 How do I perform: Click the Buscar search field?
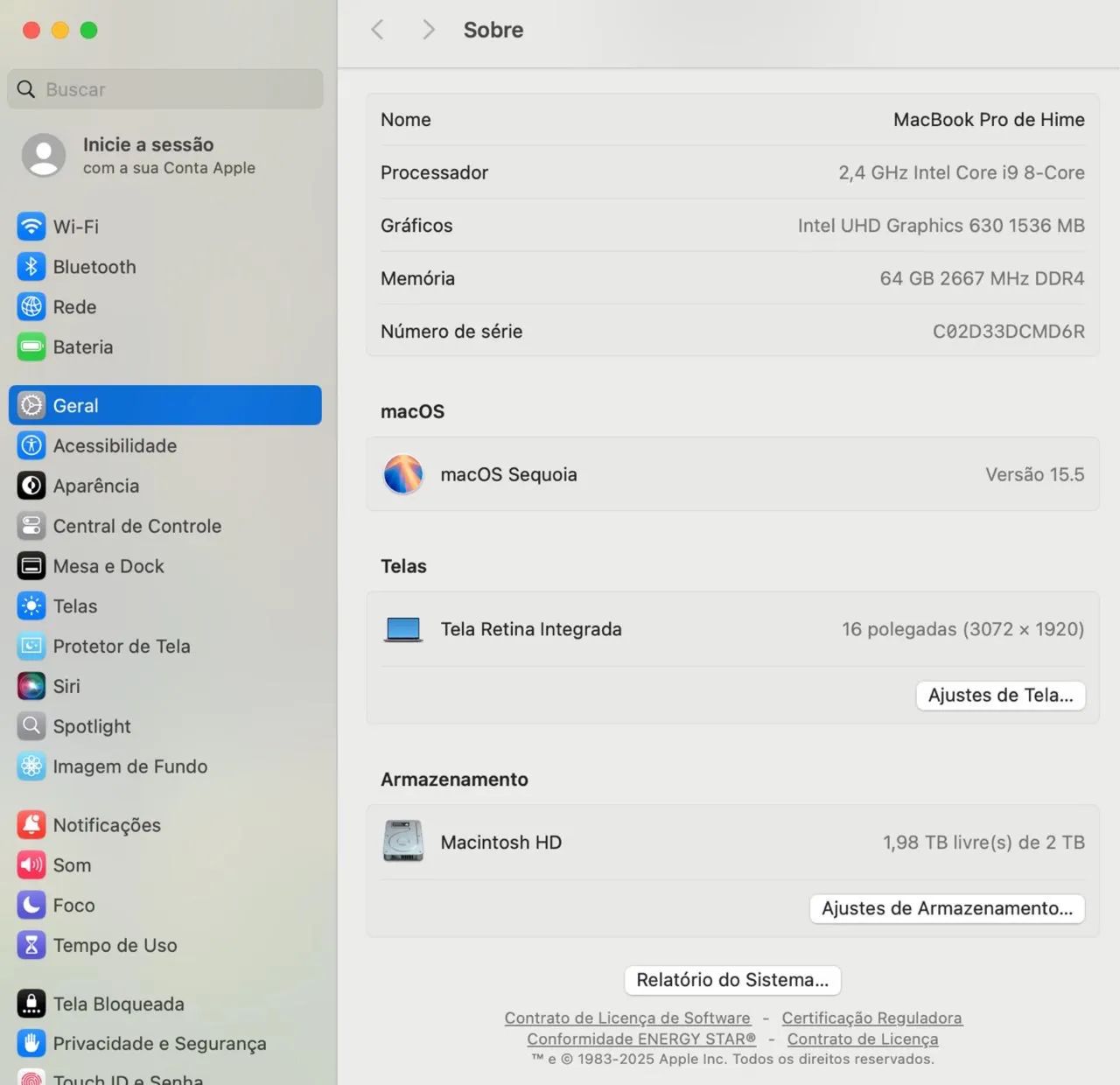[x=165, y=89]
